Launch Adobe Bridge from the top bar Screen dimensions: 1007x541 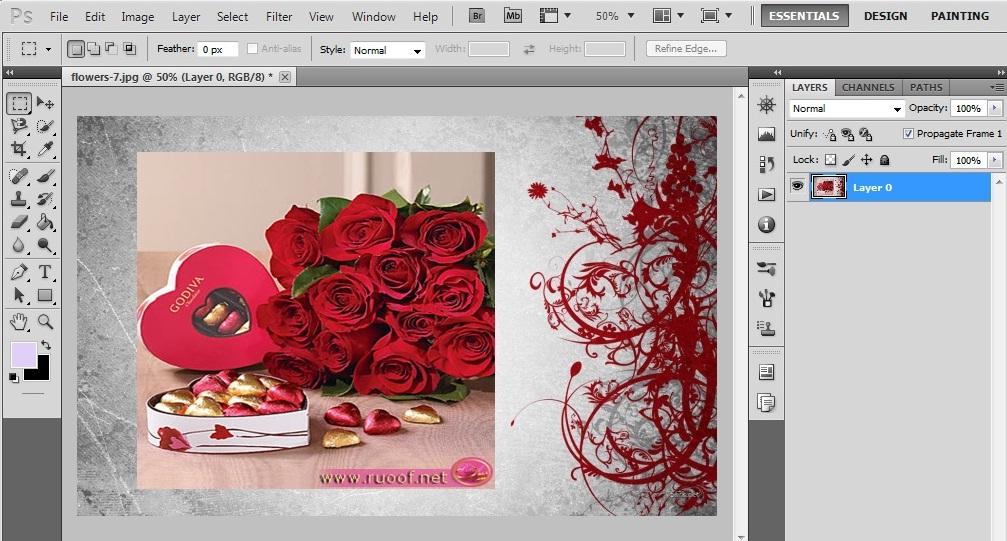point(478,16)
